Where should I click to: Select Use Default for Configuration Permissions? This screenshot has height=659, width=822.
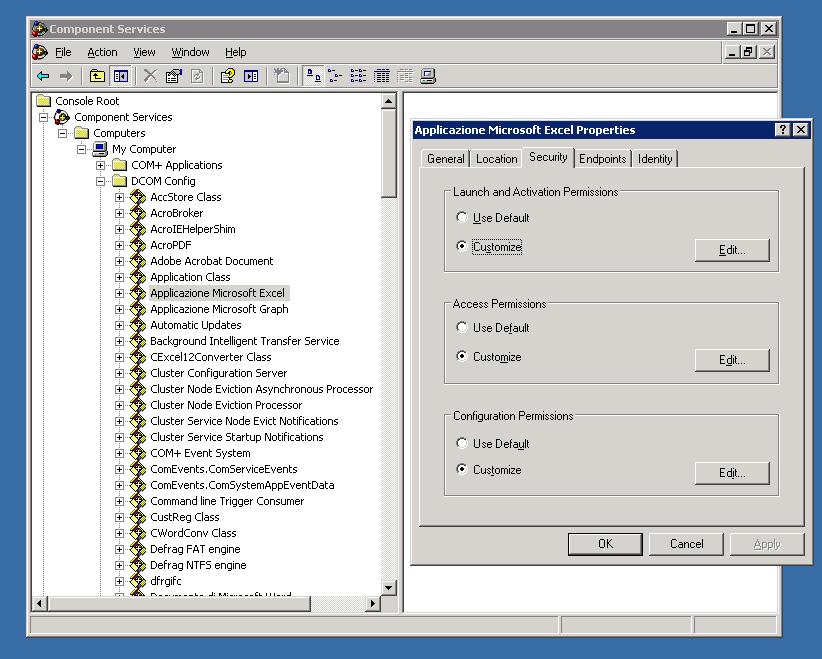(x=462, y=443)
